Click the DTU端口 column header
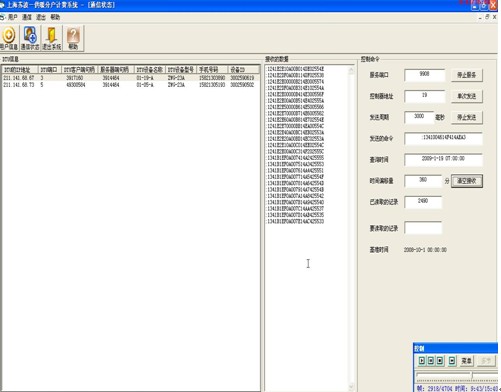 pos(50,70)
